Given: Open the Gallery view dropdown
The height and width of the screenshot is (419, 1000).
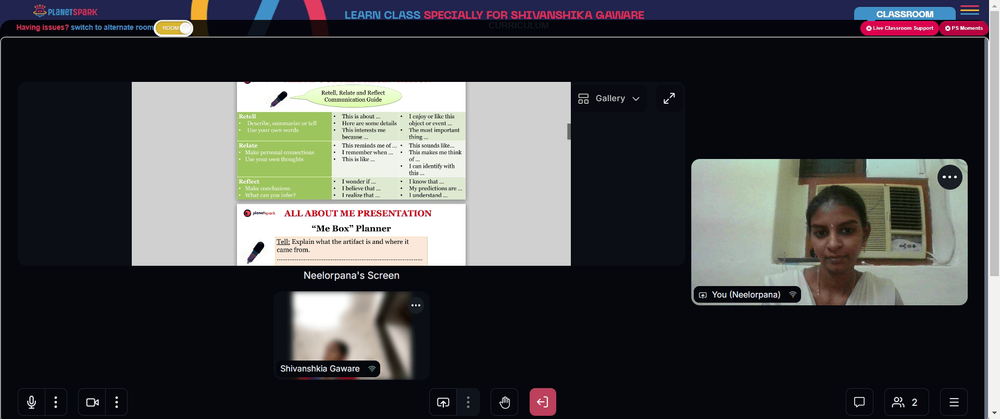Looking at the screenshot, I should click(608, 99).
